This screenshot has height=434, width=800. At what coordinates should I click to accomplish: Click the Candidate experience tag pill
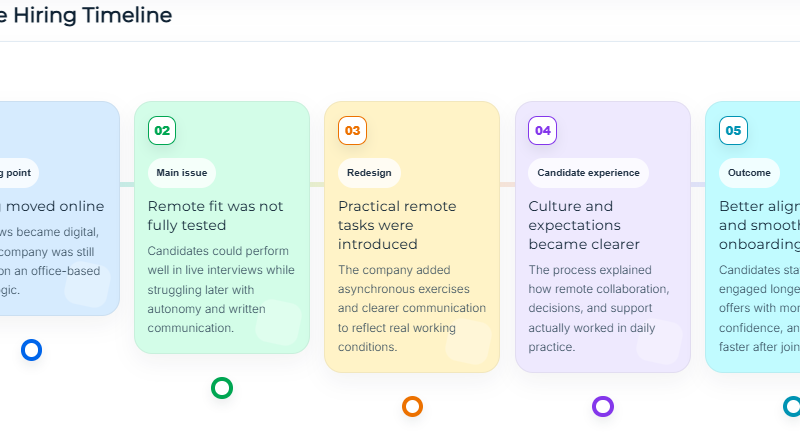(x=588, y=173)
